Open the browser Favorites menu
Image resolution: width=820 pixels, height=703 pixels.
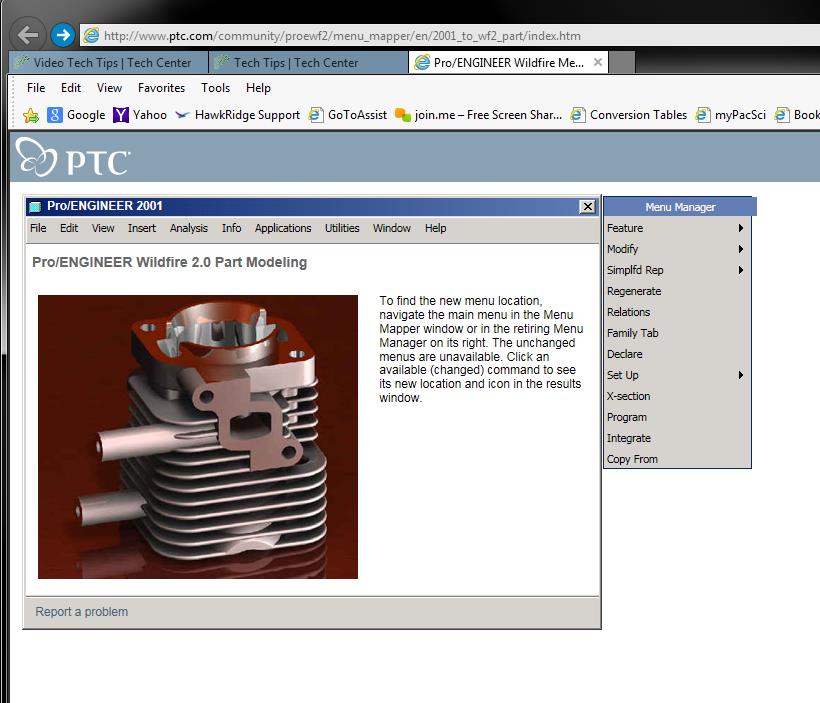tap(161, 88)
